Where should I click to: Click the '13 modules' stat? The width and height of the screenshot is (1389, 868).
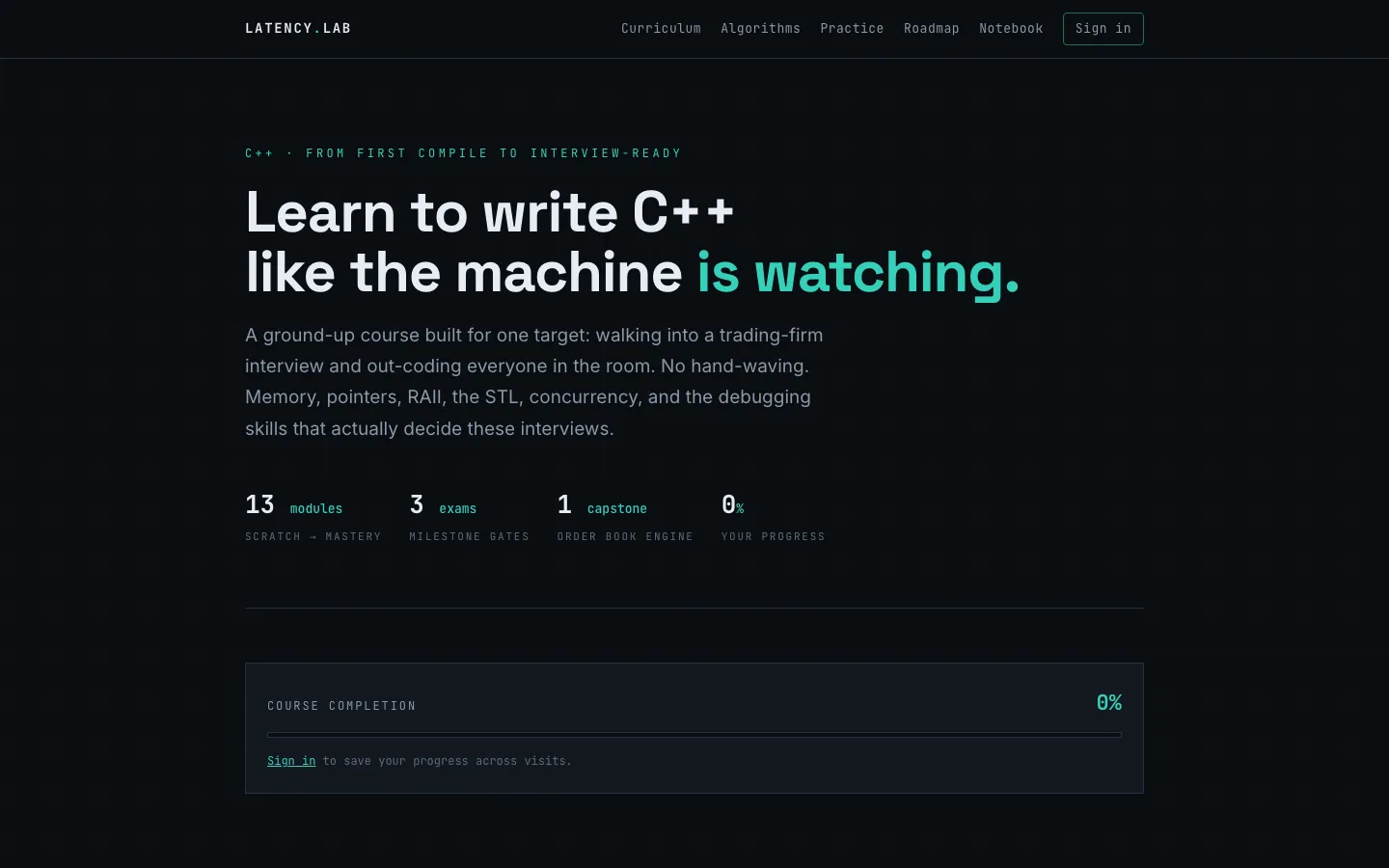click(x=294, y=505)
